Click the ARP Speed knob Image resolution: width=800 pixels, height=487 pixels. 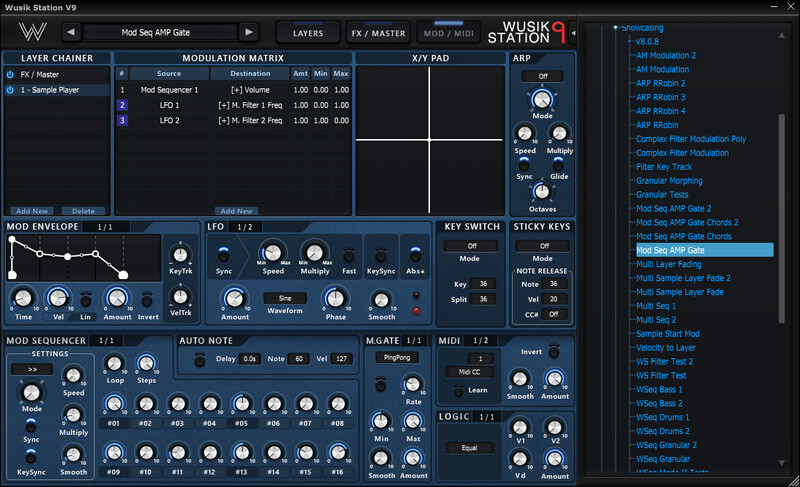[524, 134]
